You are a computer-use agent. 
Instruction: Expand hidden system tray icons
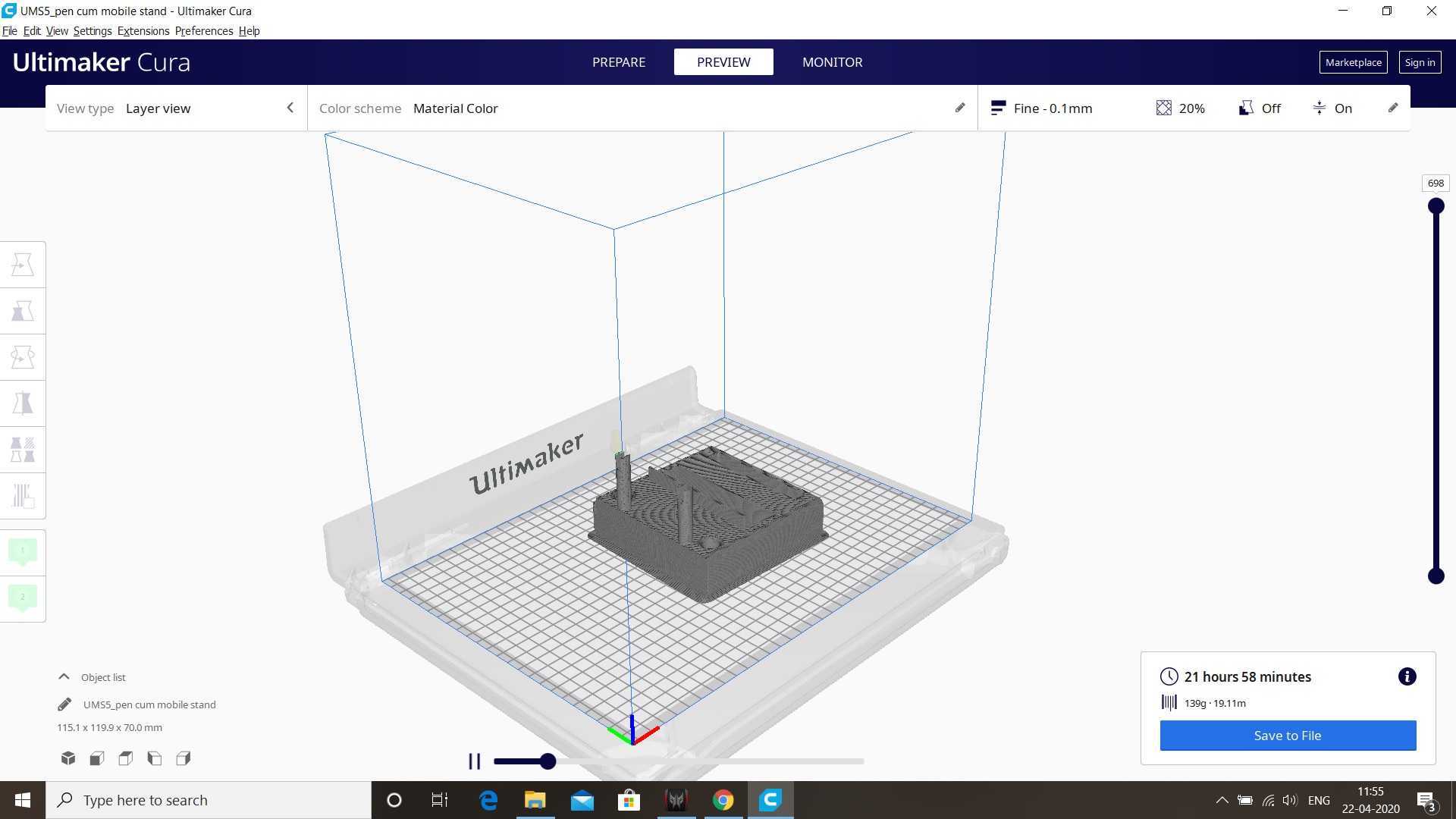[1222, 800]
